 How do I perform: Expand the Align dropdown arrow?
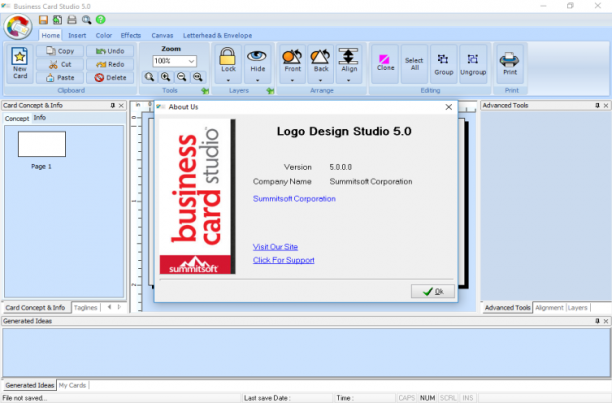[349, 80]
